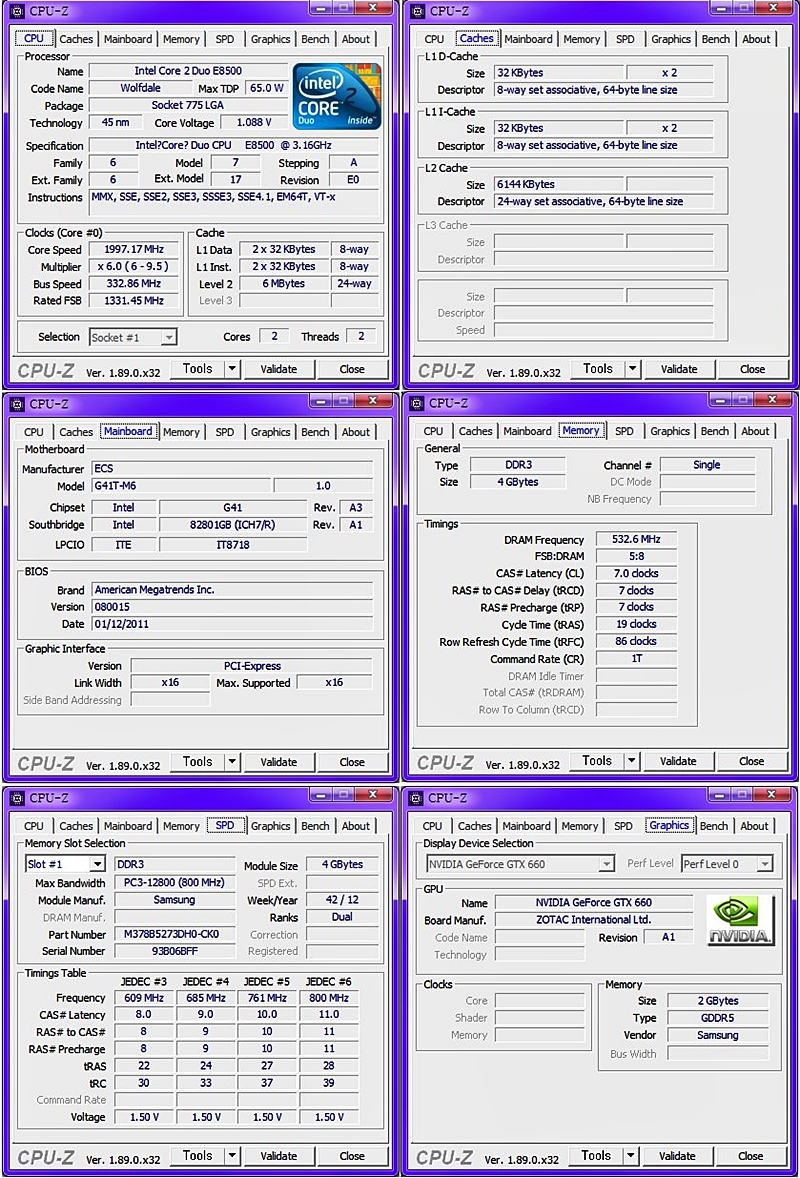
Task: Click the Core Voltage 1.088 V value
Action: coord(254,122)
